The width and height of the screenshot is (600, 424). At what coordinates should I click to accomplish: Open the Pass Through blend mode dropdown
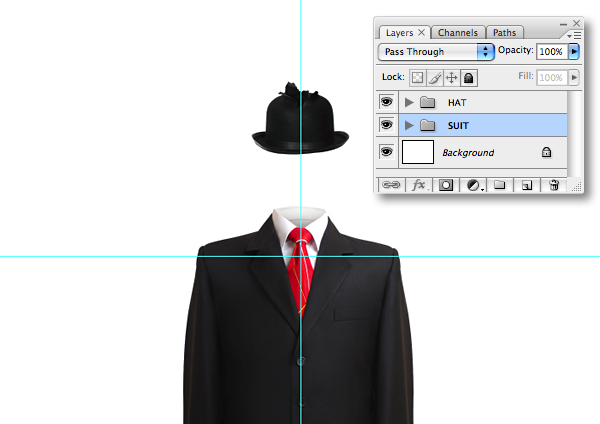[x=436, y=52]
